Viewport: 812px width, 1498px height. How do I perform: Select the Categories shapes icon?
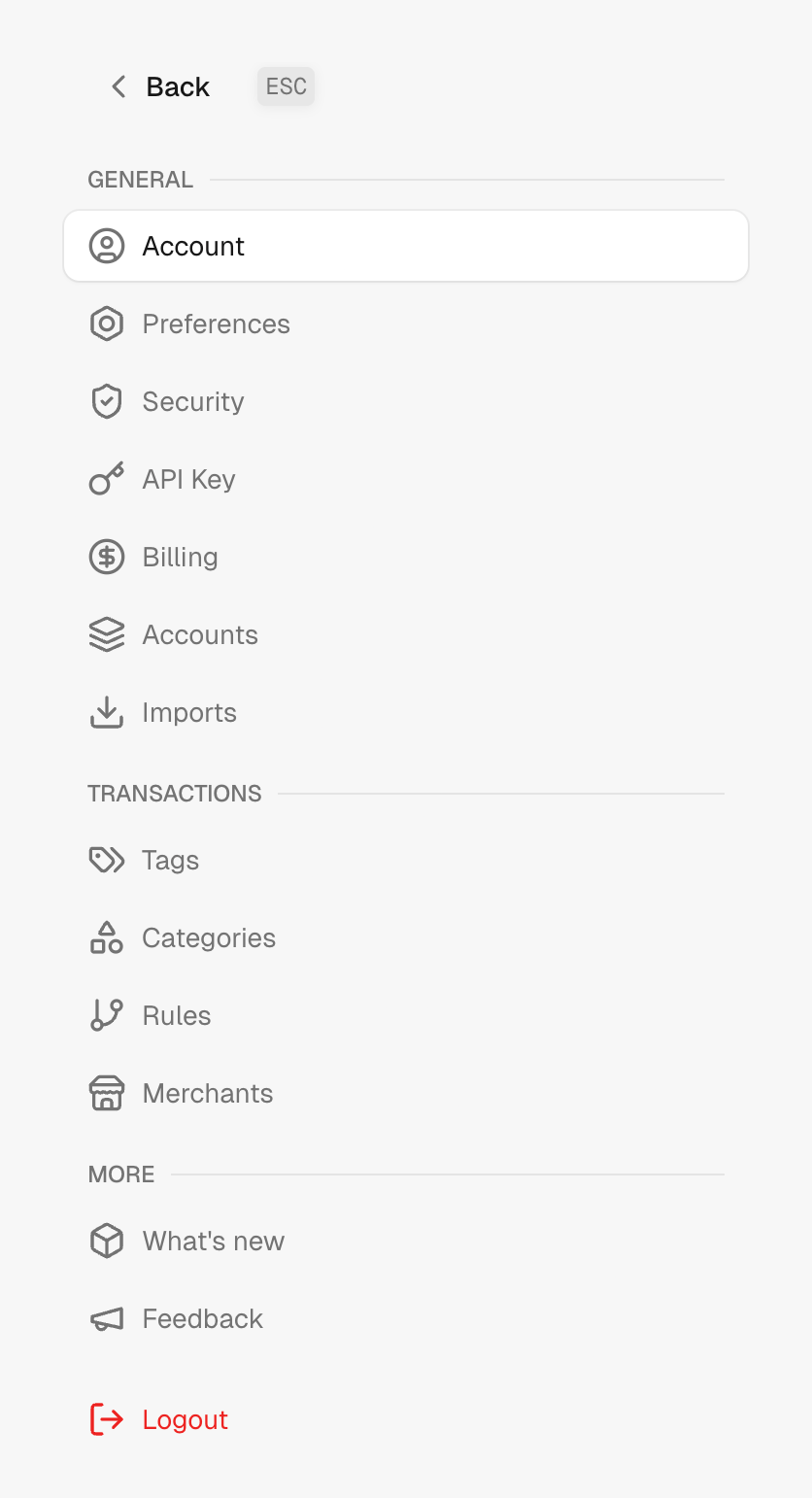[x=107, y=937]
